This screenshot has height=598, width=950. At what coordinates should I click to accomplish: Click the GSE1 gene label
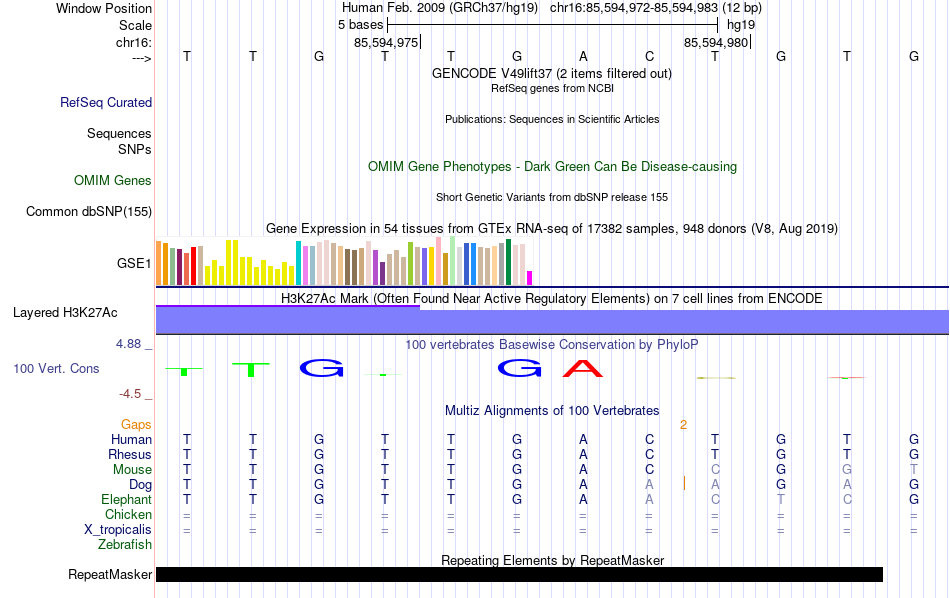[x=134, y=263]
